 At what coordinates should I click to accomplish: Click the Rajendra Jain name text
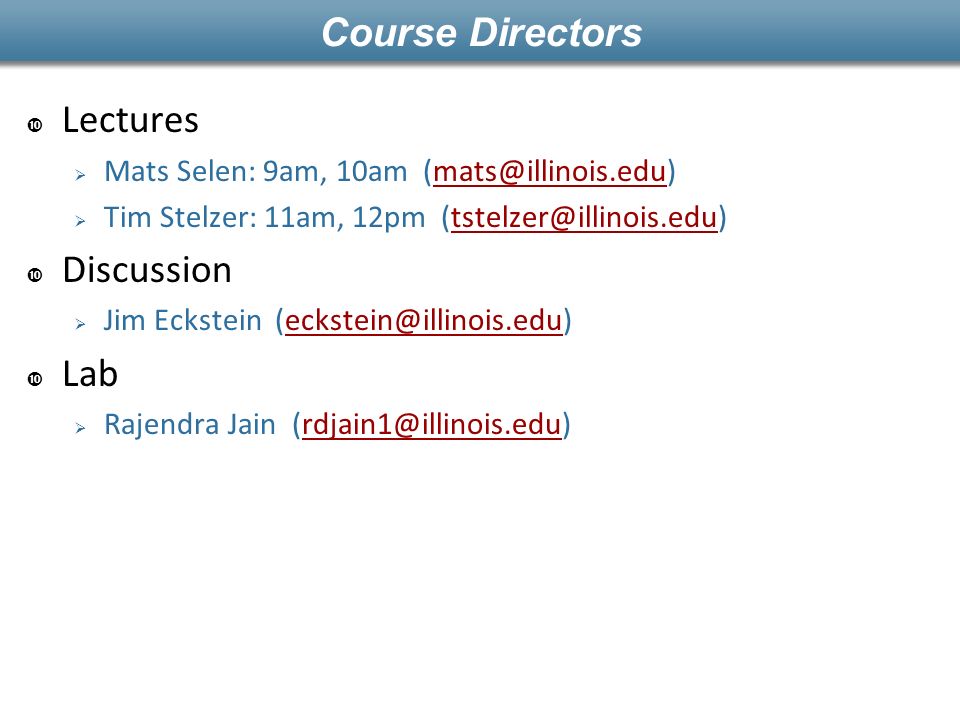tap(190, 424)
